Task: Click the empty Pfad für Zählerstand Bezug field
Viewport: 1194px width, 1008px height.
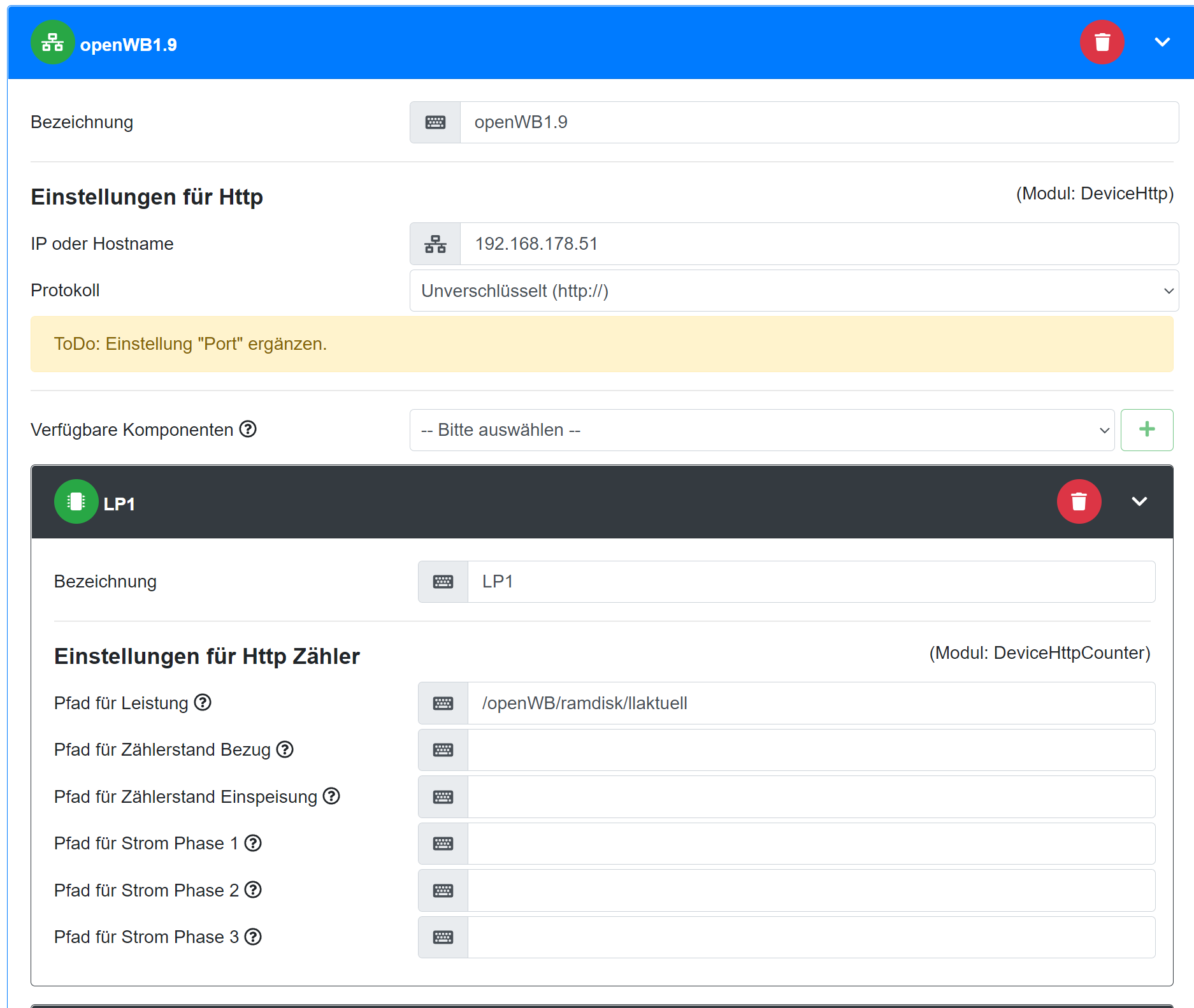Action: pos(812,750)
